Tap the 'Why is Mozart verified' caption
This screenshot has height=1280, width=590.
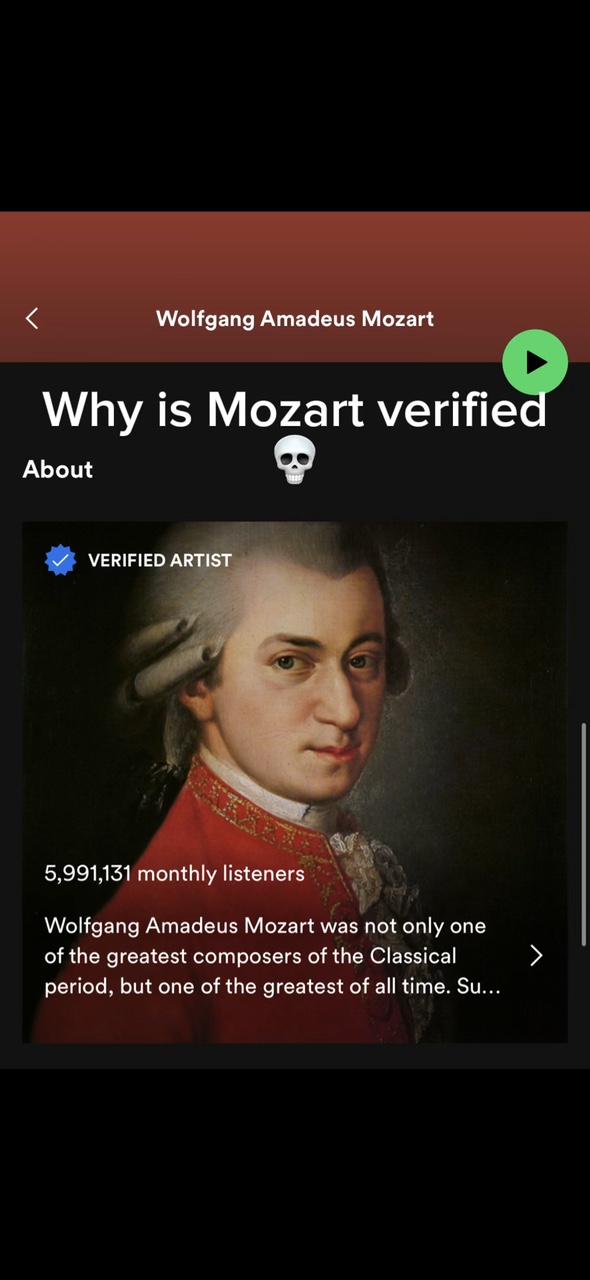pos(295,409)
